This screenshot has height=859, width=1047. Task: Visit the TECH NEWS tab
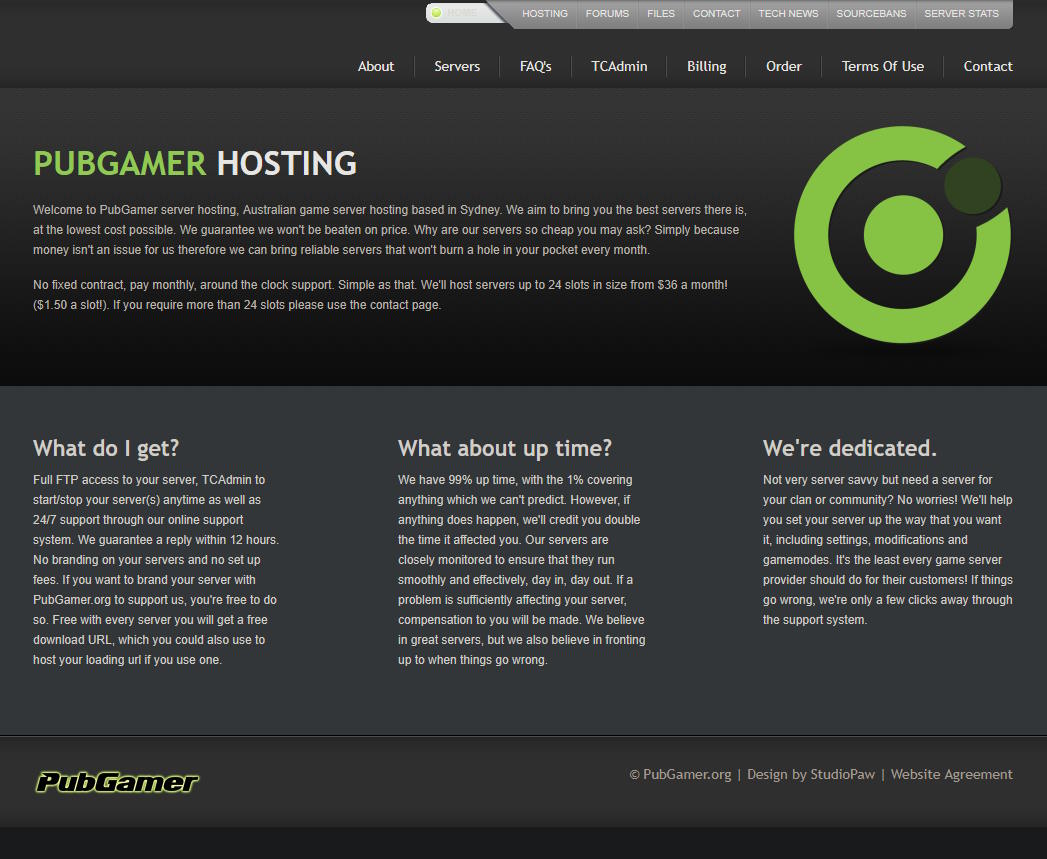coord(788,13)
